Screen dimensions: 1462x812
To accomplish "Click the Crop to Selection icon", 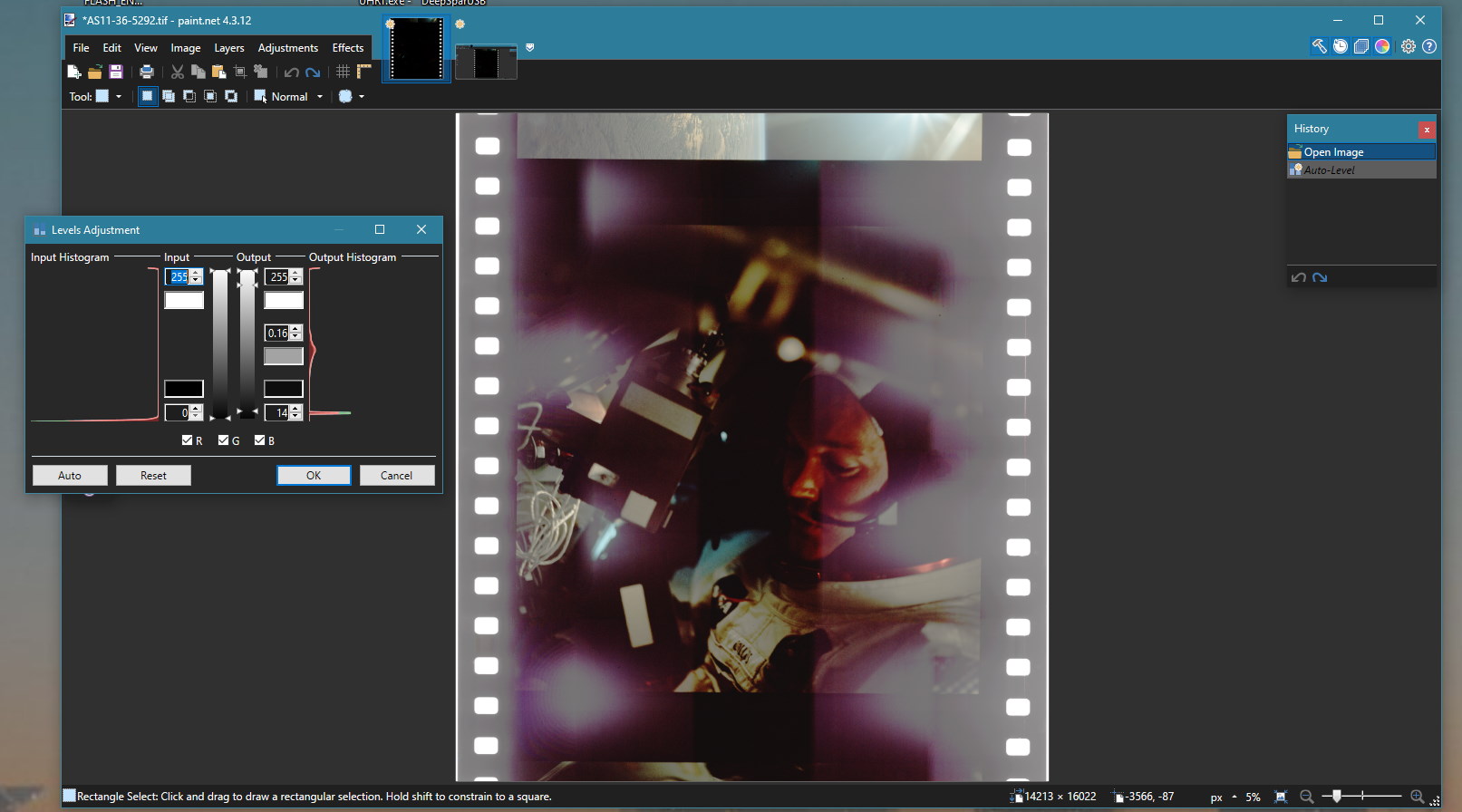I will coord(240,72).
